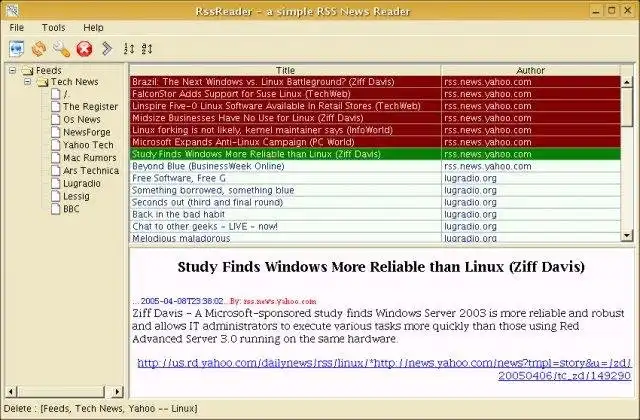This screenshot has width=640, height=420.
Task: Select the NewsForge feed
Action: [87, 132]
